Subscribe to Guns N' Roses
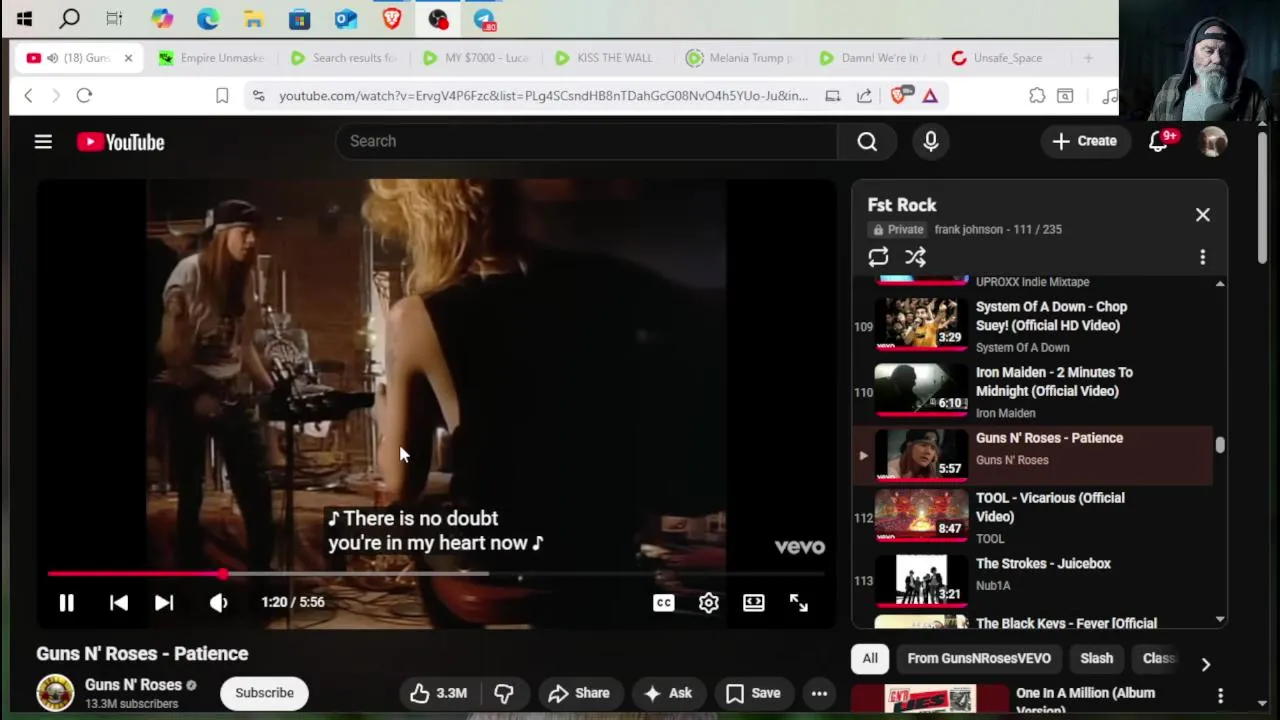Screen dimensions: 1280x720 point(264,693)
